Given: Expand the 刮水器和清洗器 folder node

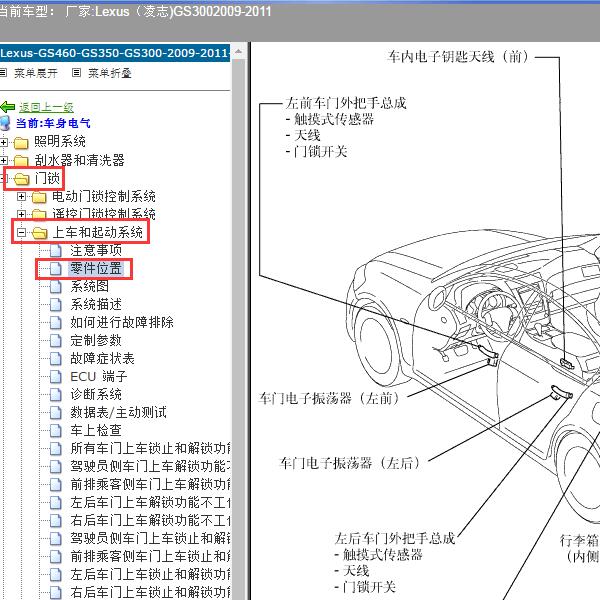Looking at the screenshot, I should tap(3, 160).
